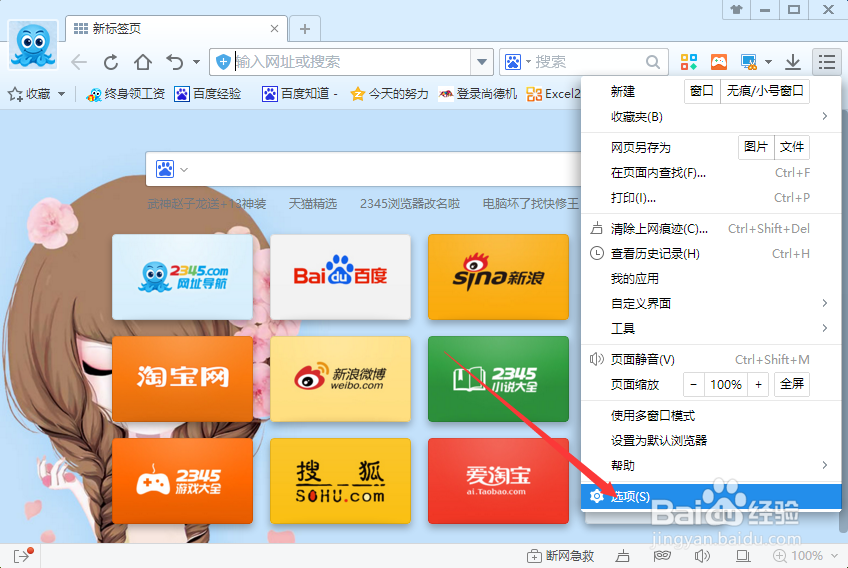Open the orange game center icon
Viewport: 848px width, 568px height.
(719, 62)
